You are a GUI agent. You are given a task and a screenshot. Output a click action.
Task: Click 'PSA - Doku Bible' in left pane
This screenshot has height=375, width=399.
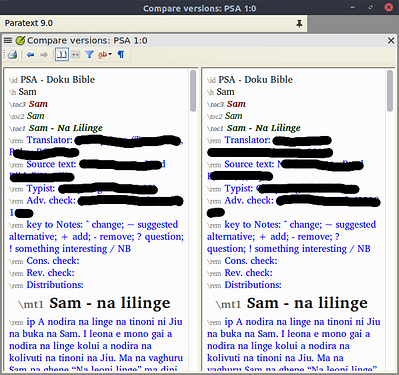click(58, 80)
